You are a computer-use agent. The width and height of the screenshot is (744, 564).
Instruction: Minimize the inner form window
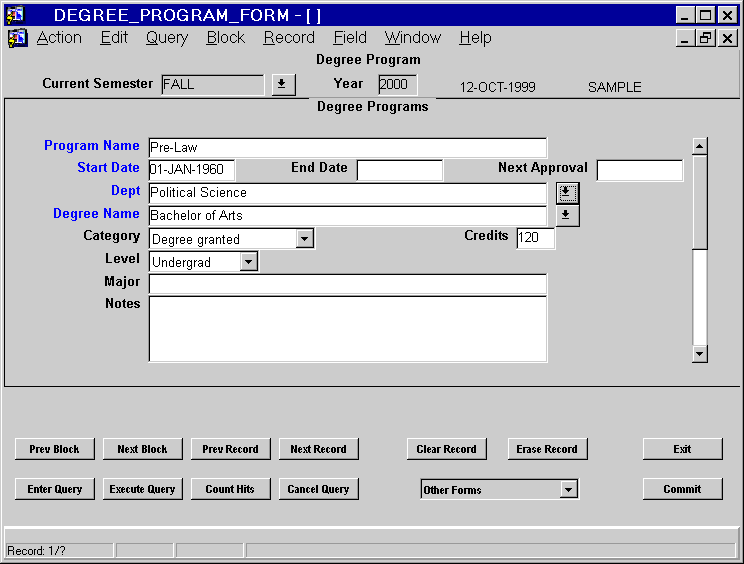point(684,38)
